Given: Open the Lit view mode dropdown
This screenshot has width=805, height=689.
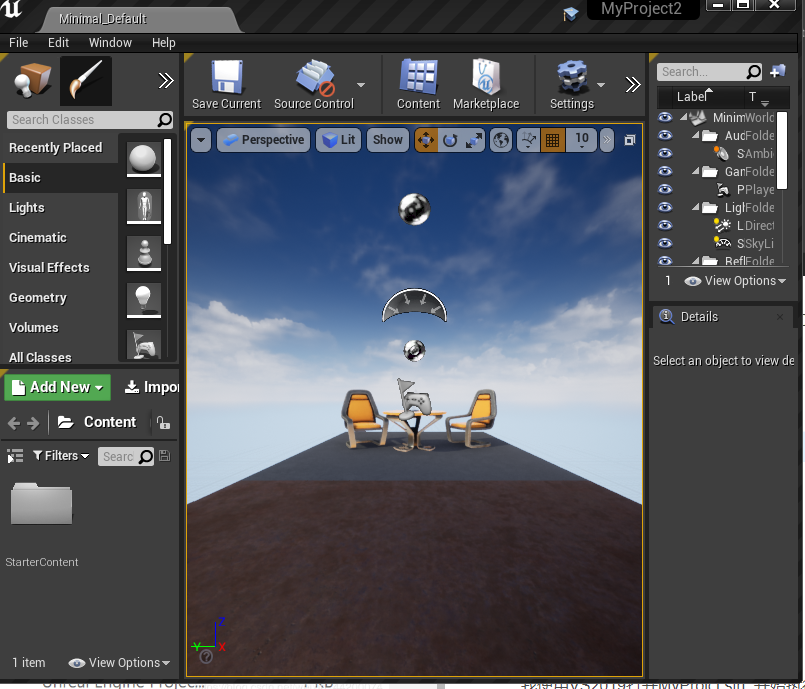Looking at the screenshot, I should (x=338, y=140).
